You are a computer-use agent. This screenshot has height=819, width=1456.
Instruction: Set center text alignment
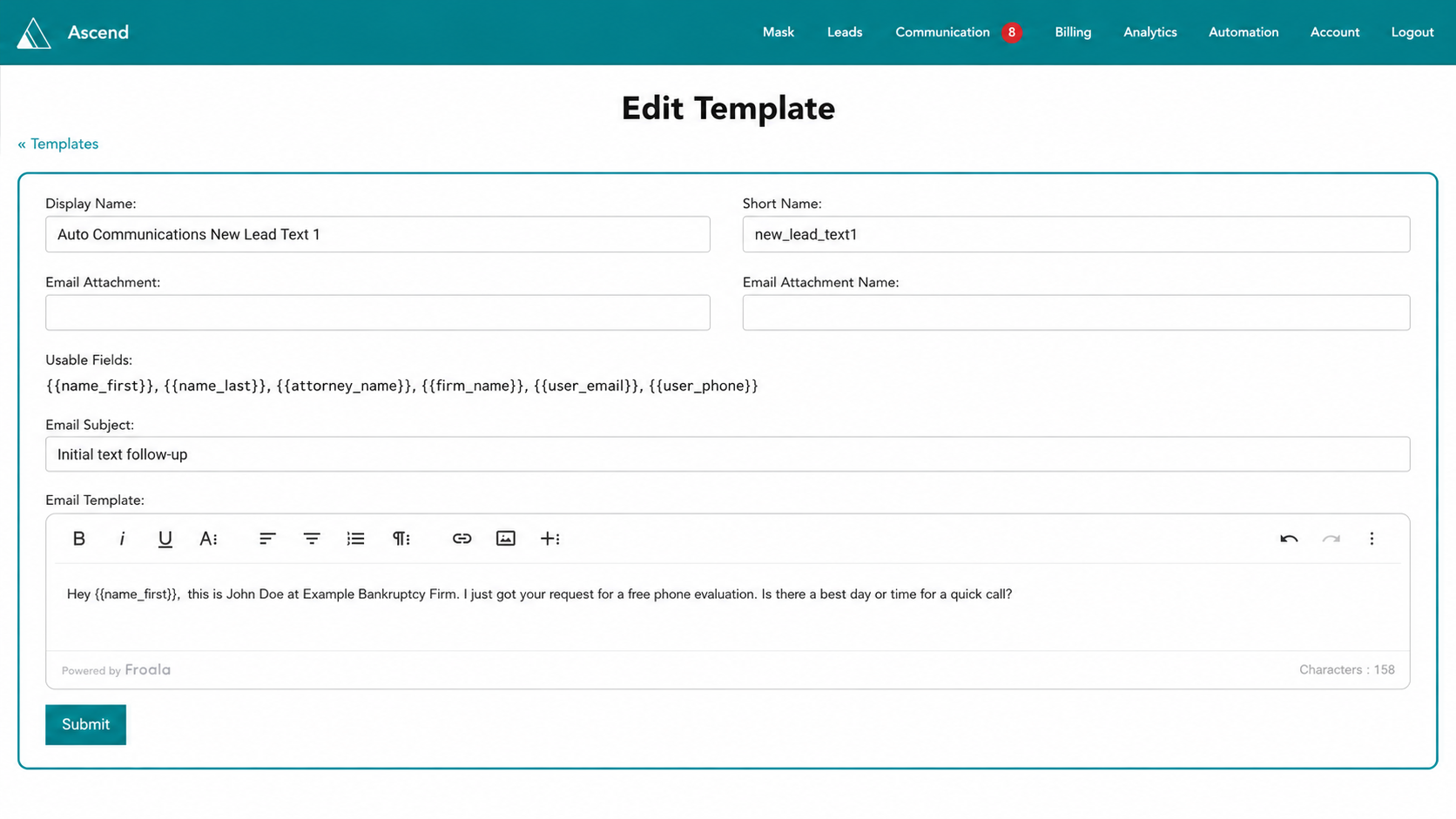point(312,539)
